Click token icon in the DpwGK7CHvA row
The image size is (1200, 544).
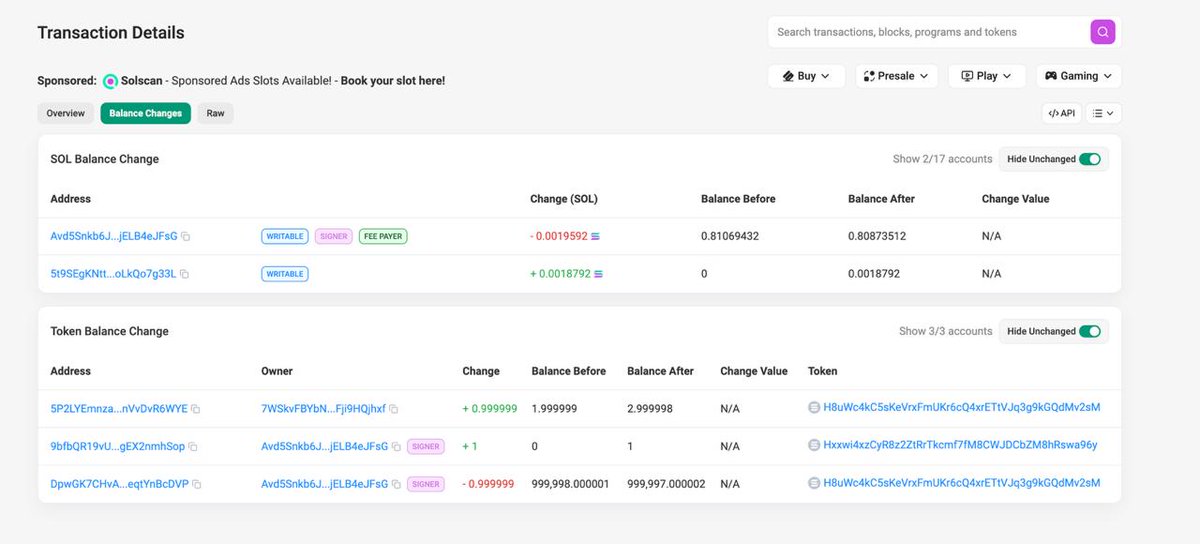[x=814, y=483]
